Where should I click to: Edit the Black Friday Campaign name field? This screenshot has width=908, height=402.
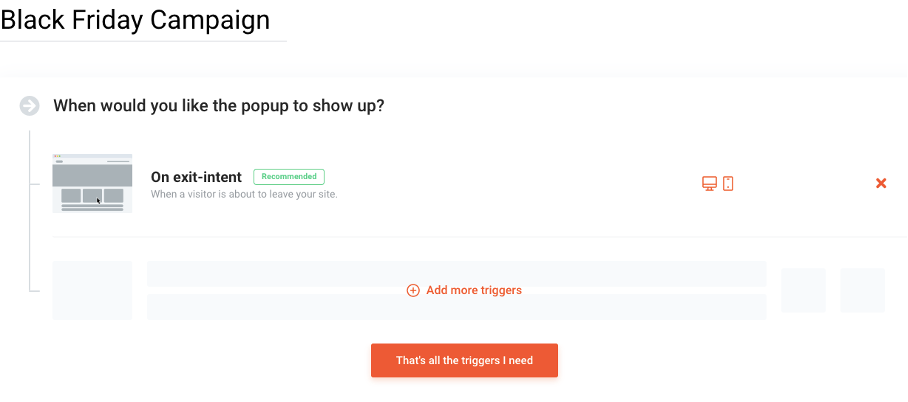coord(143,21)
